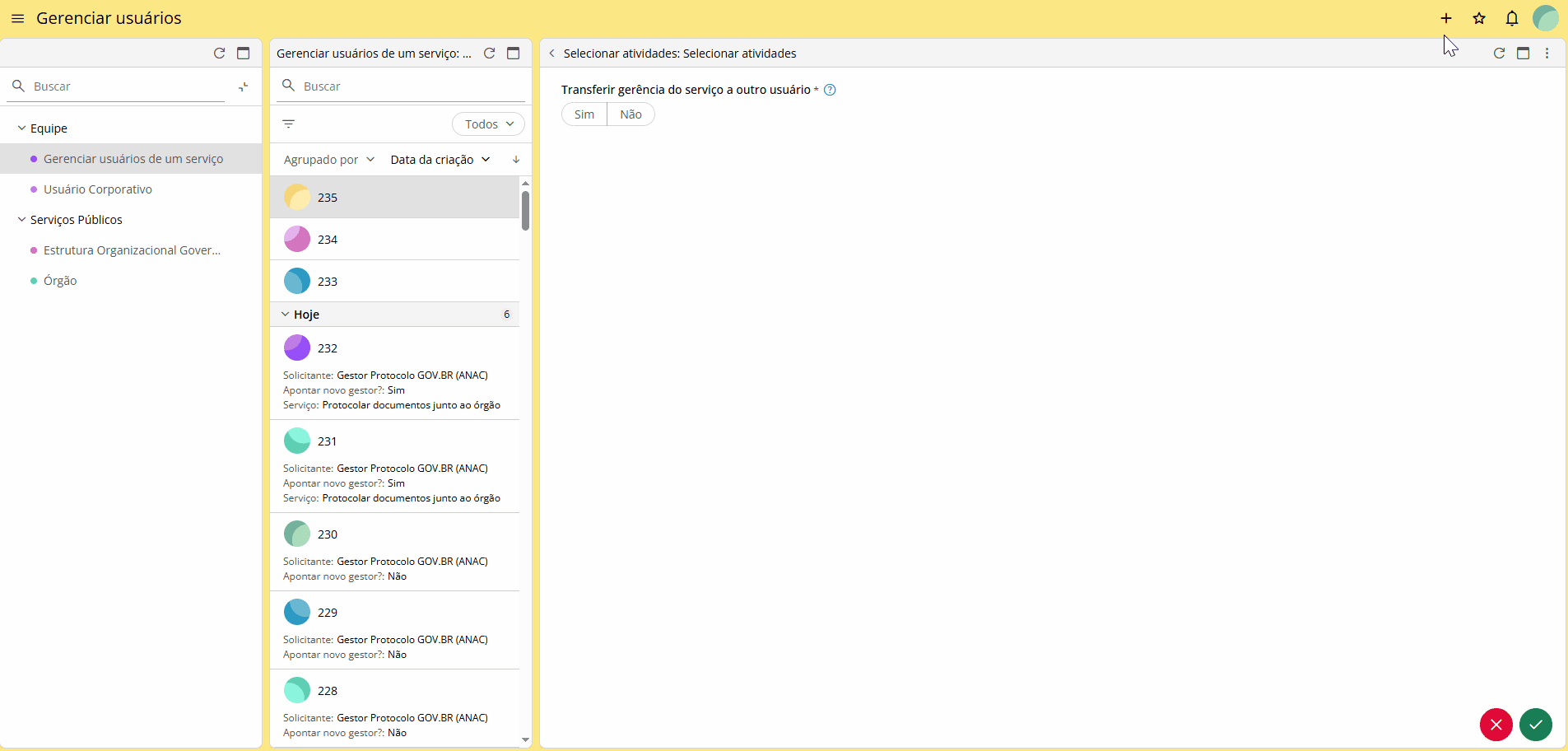Refresh the service users list panel
Screen dimensions: 1568x751
click(x=490, y=54)
